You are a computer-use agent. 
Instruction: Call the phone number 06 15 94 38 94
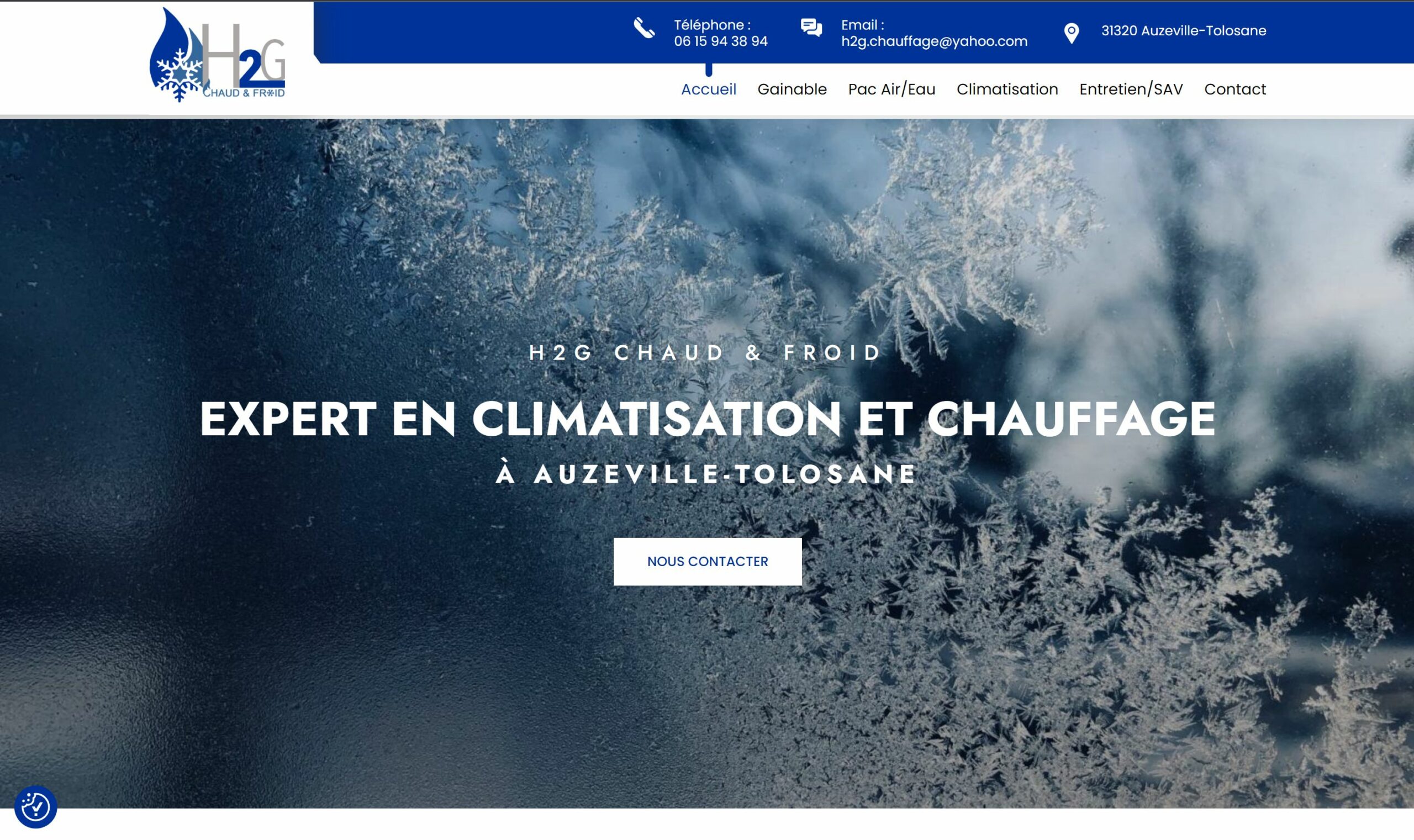[x=721, y=41]
